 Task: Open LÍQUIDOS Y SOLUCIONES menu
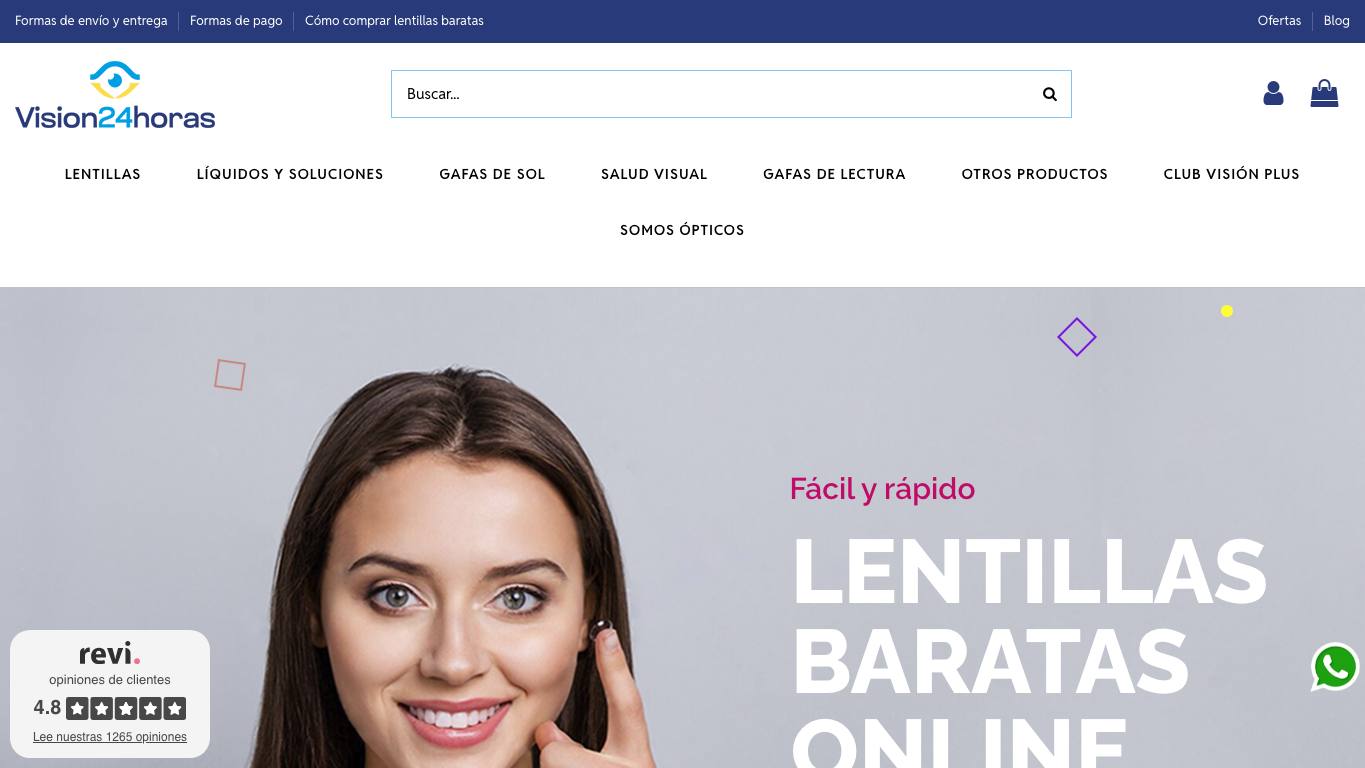[290, 174]
